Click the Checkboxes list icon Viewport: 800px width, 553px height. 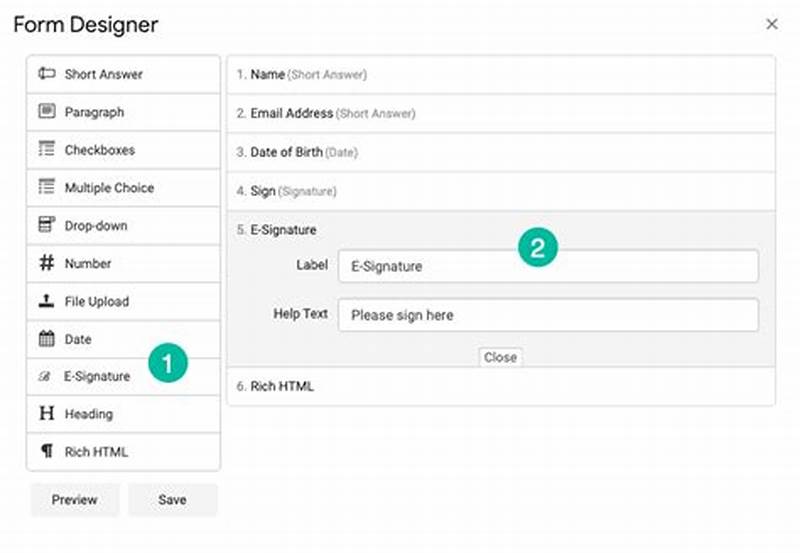point(46,148)
